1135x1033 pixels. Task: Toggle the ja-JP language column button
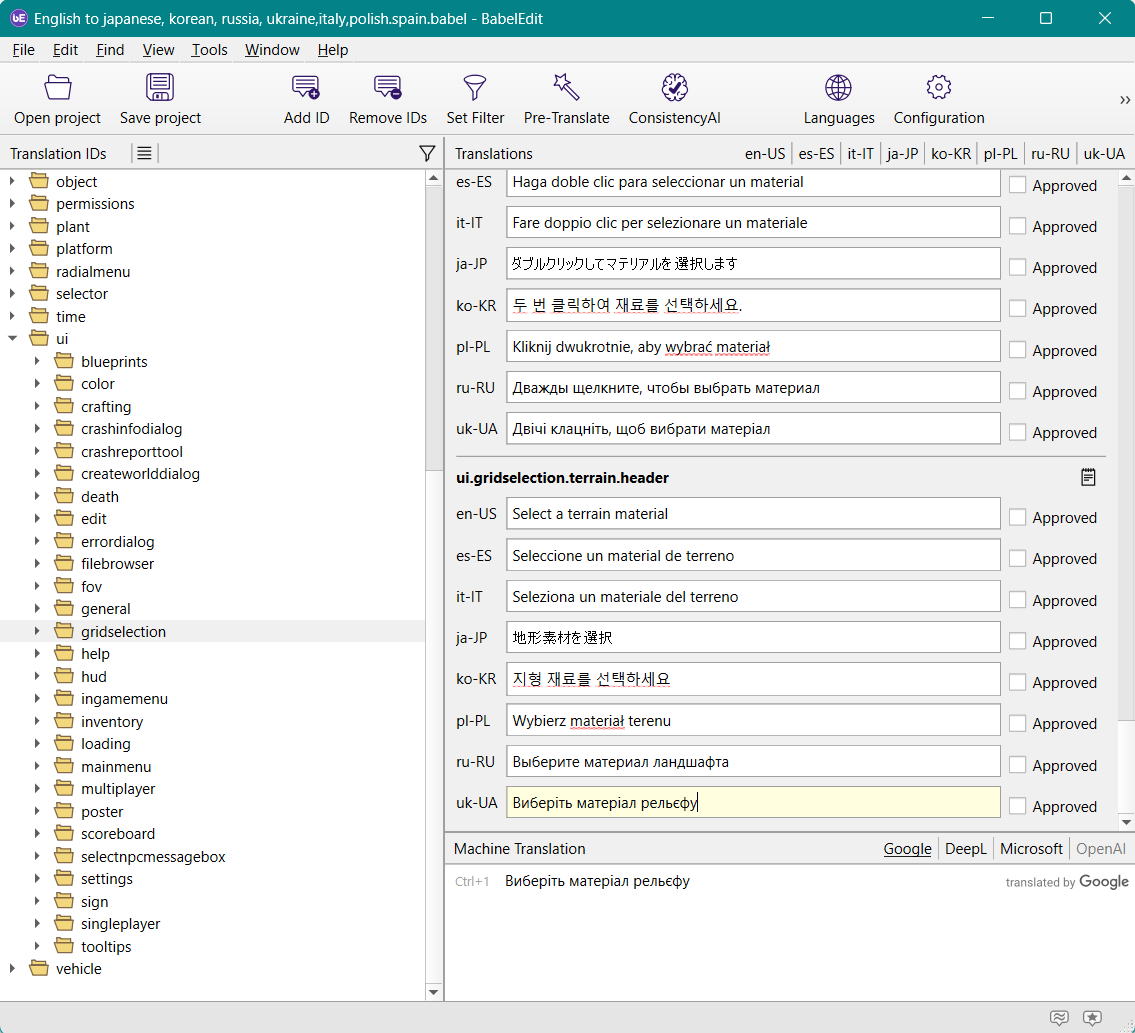click(x=902, y=154)
